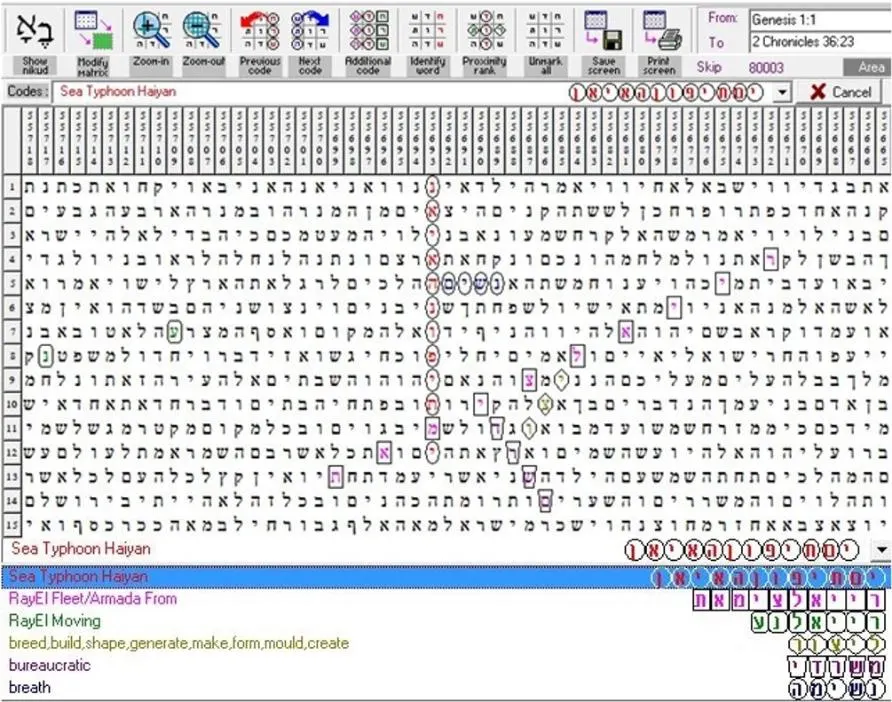892x702 pixels.
Task: Select the Identify word tool
Action: [427, 30]
